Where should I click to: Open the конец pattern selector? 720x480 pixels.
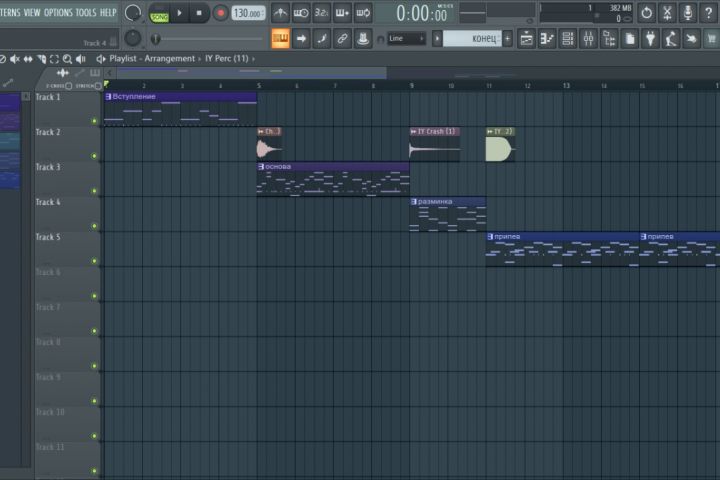tap(472, 39)
